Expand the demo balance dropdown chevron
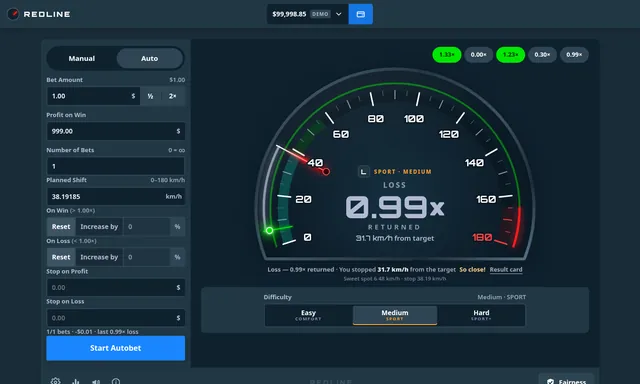Image resolution: width=640 pixels, height=384 pixels. point(339,14)
